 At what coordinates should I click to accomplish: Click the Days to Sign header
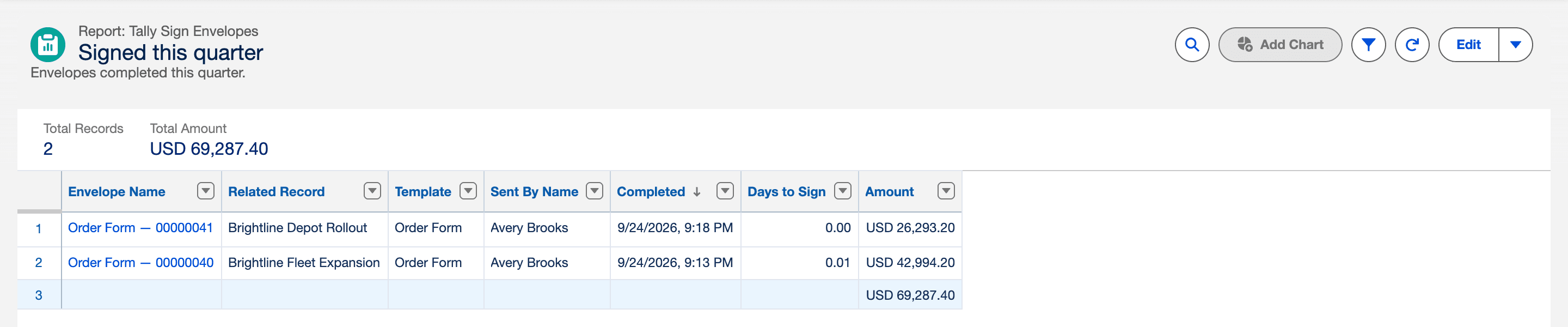(786, 192)
